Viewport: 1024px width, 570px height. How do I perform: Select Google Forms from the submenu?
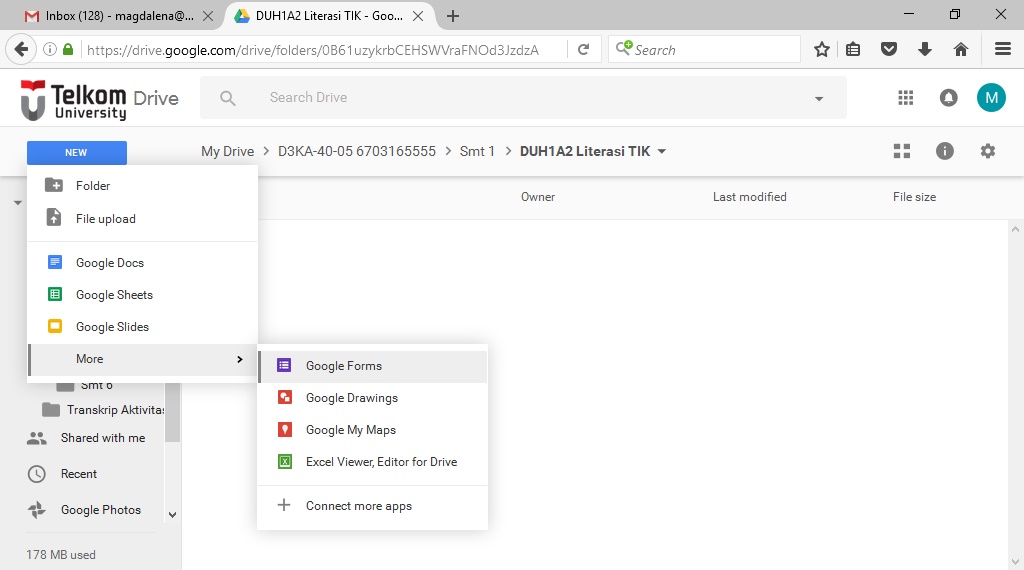point(343,366)
